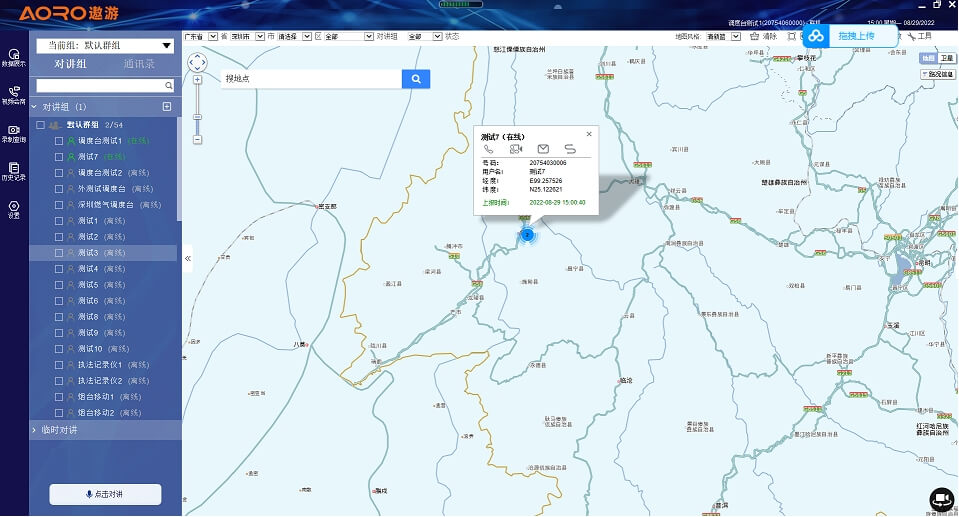Open the province dropdown showing 广东省
The height and width of the screenshot is (517, 959).
point(201,37)
